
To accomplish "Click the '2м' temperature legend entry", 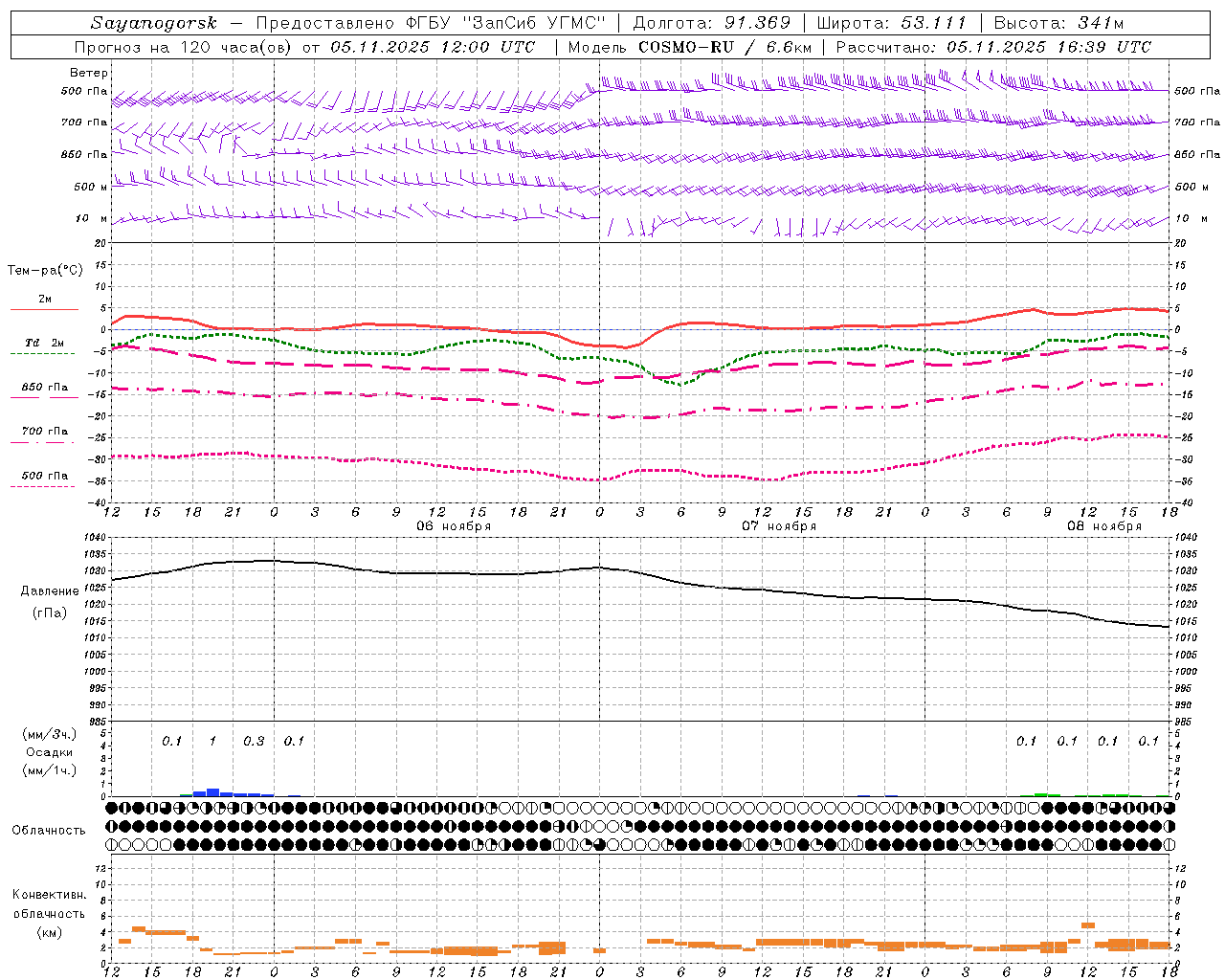I will pyautogui.click(x=45, y=299).
